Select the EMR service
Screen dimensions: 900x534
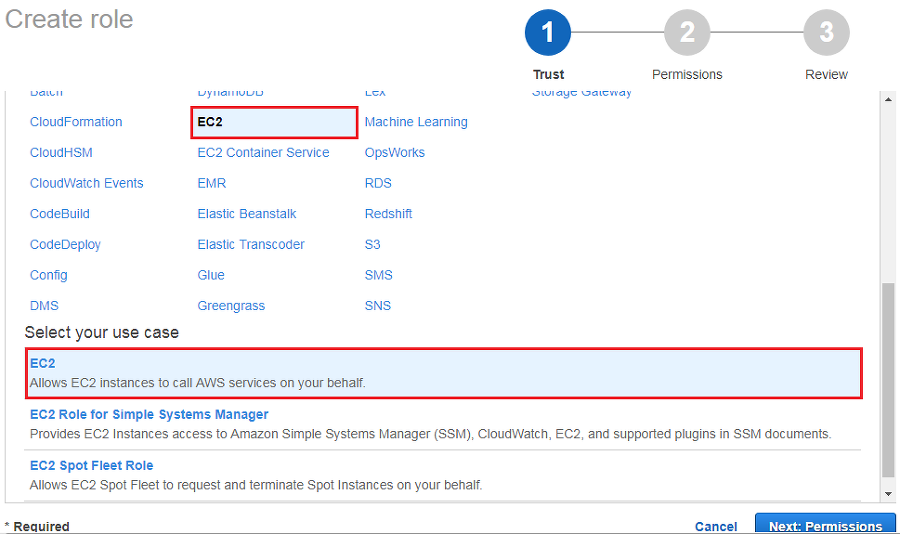point(212,183)
